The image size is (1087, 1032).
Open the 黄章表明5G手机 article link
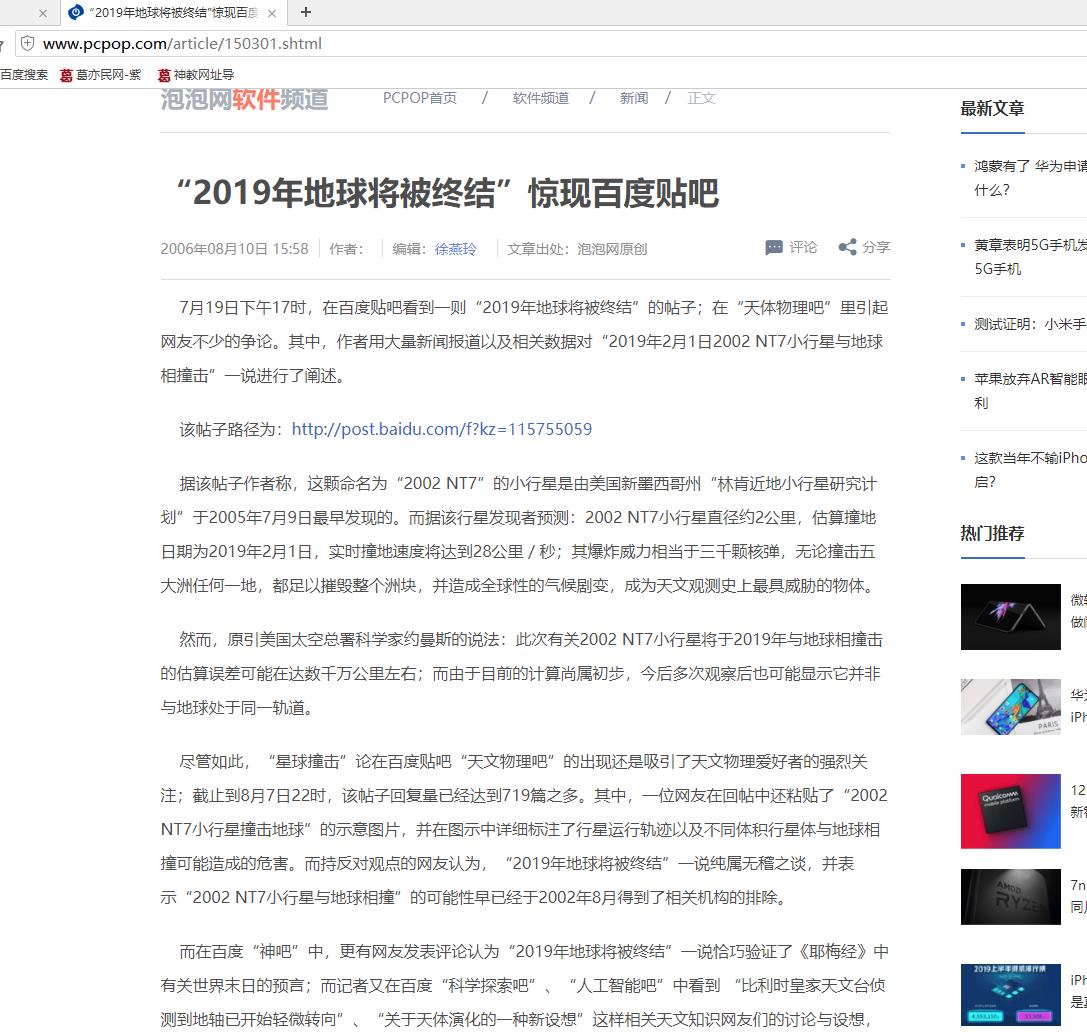click(x=1030, y=244)
